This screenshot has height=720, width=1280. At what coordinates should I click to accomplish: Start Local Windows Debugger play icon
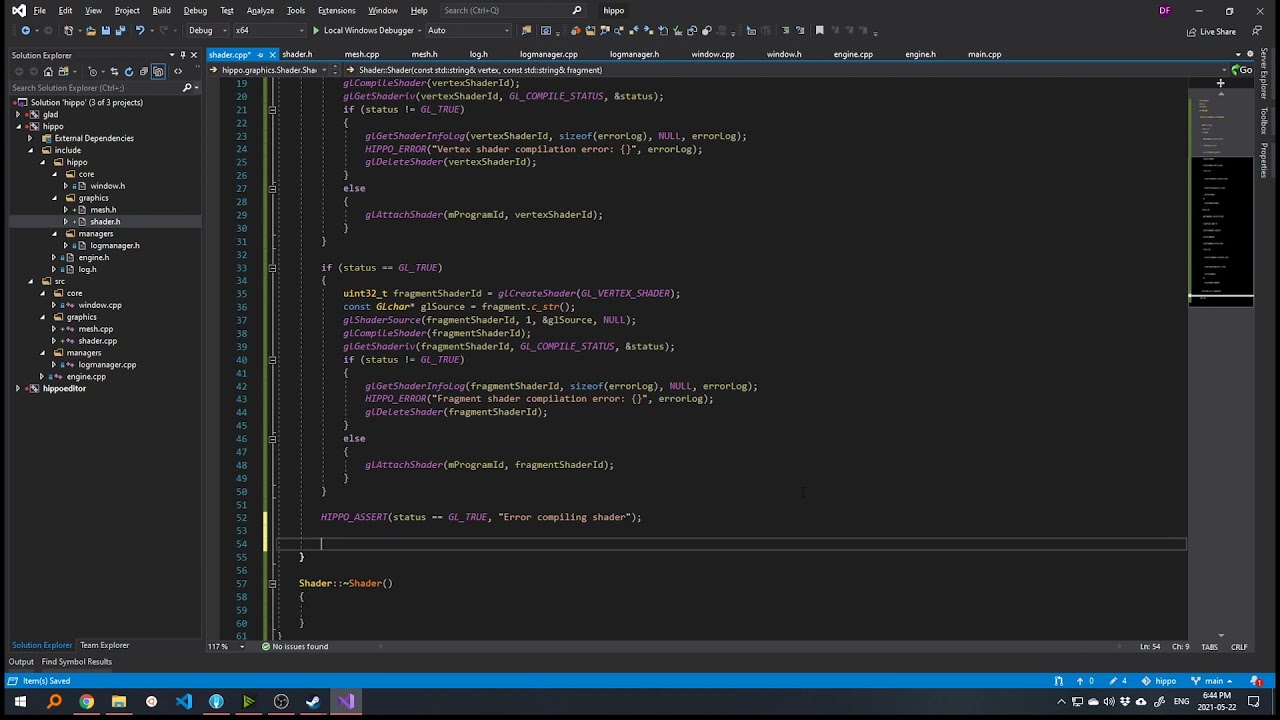315,30
